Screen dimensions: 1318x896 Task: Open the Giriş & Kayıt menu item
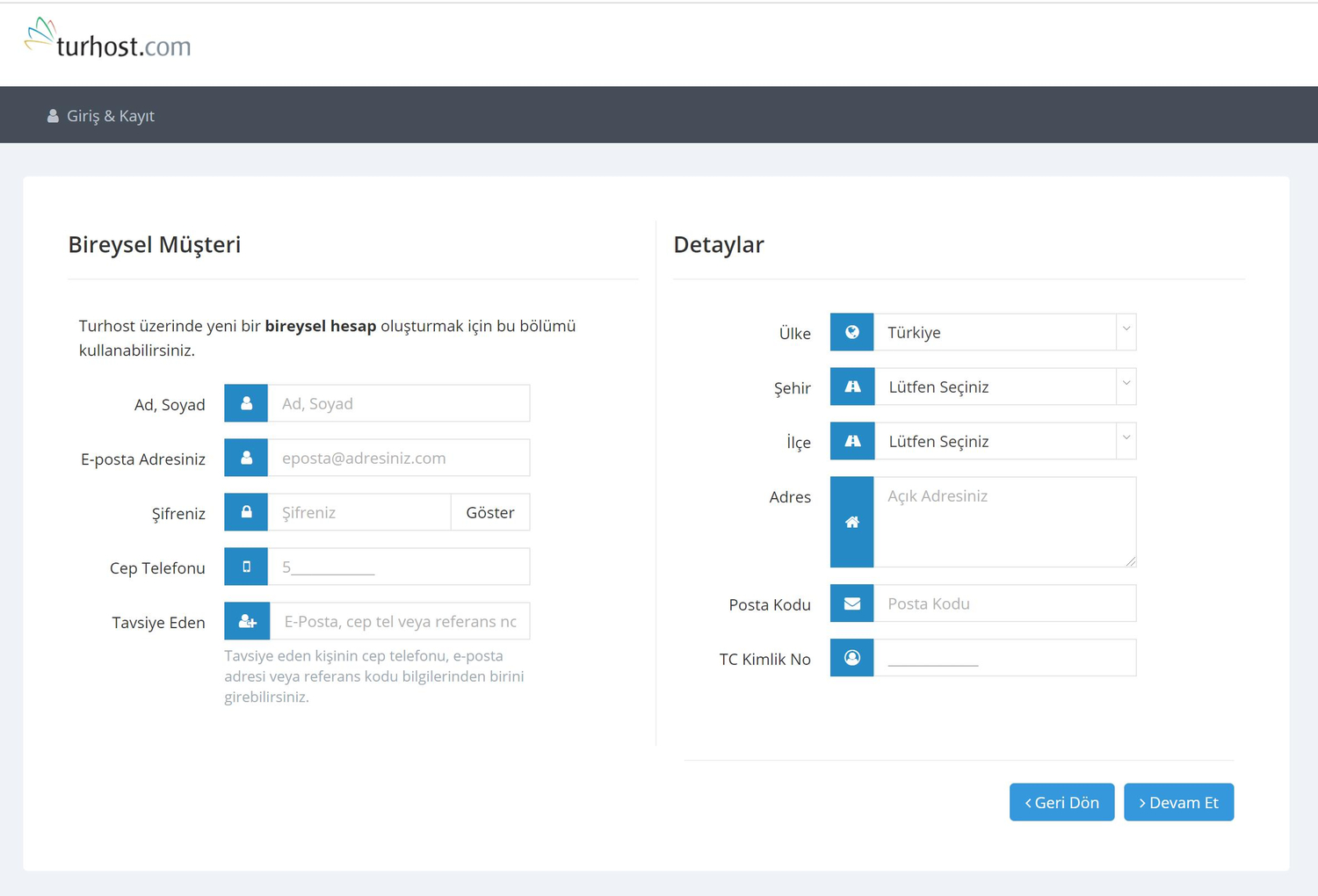101,116
